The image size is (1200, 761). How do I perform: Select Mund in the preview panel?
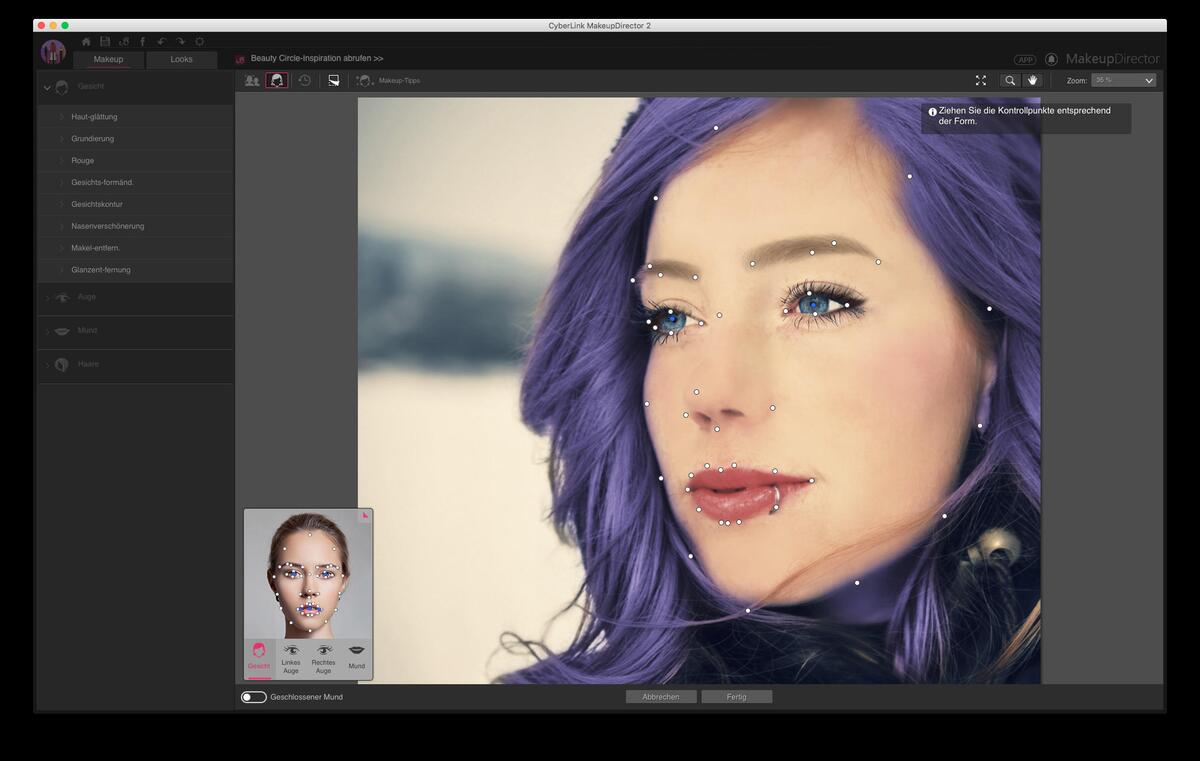point(357,658)
